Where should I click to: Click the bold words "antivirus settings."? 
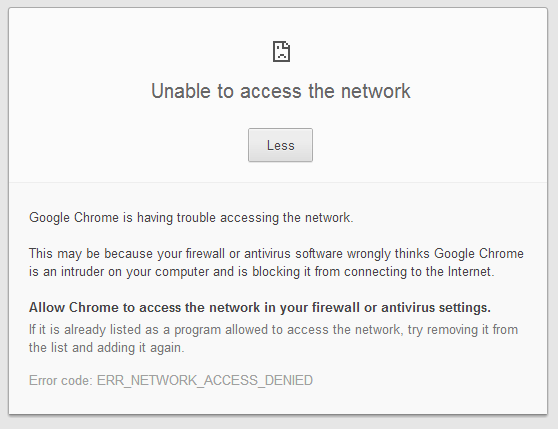coord(436,308)
